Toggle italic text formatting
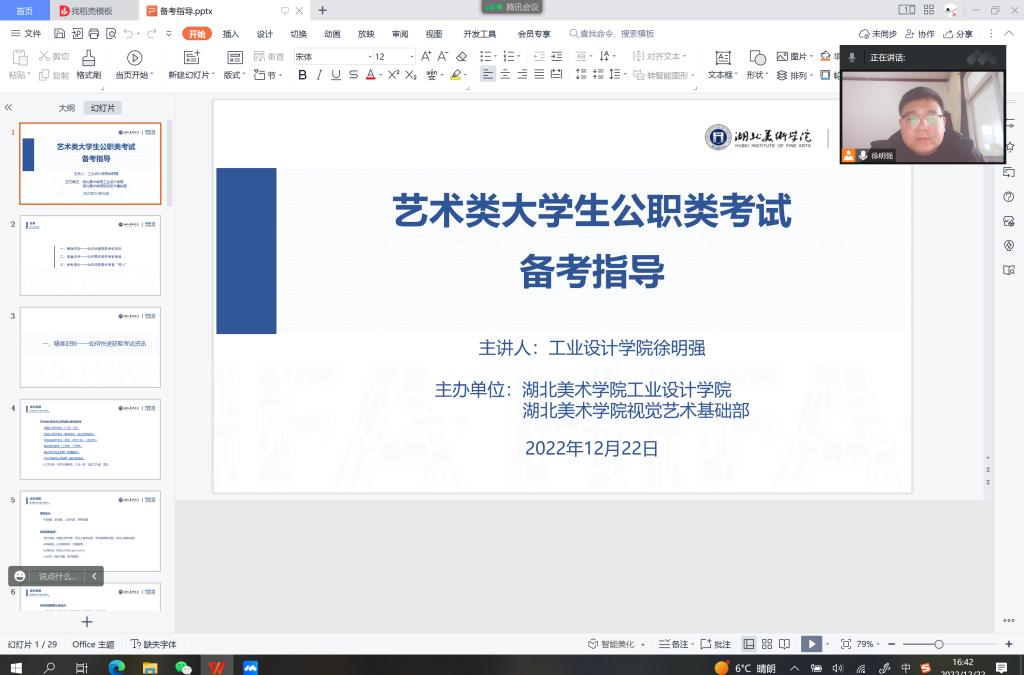This screenshot has height=675, width=1024. [319, 75]
